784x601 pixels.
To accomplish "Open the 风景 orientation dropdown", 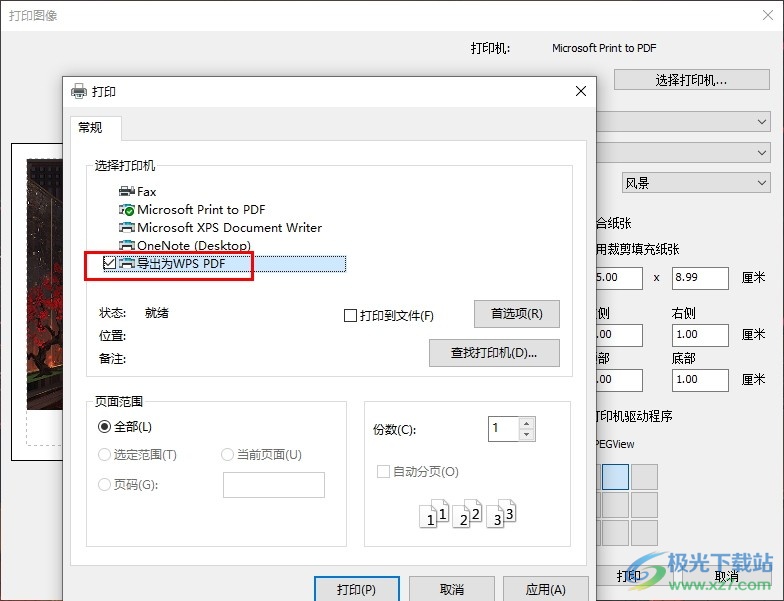I will (x=696, y=183).
